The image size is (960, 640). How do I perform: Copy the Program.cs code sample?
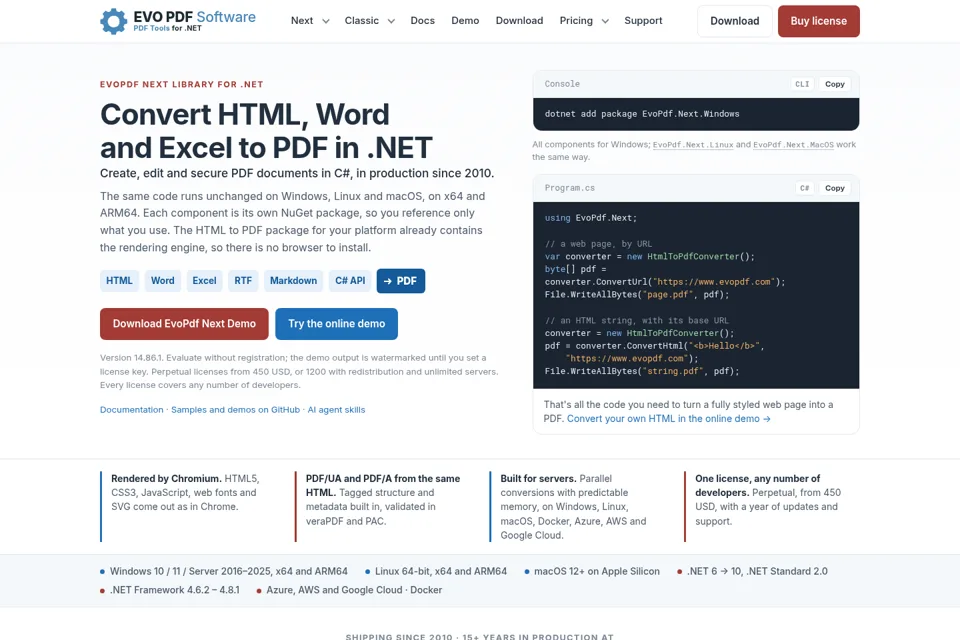834,188
